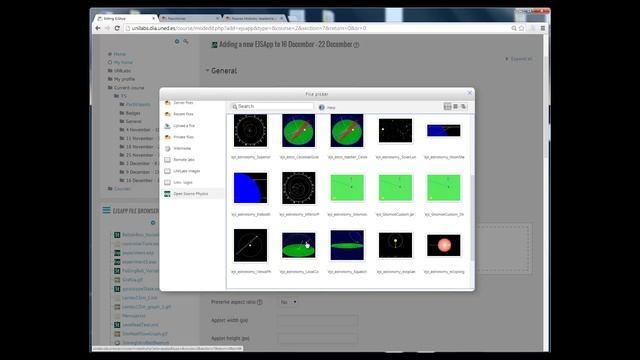Viewport: 640px width, 360px height.
Task: Open the Participants link in navigation
Action: 138,104
